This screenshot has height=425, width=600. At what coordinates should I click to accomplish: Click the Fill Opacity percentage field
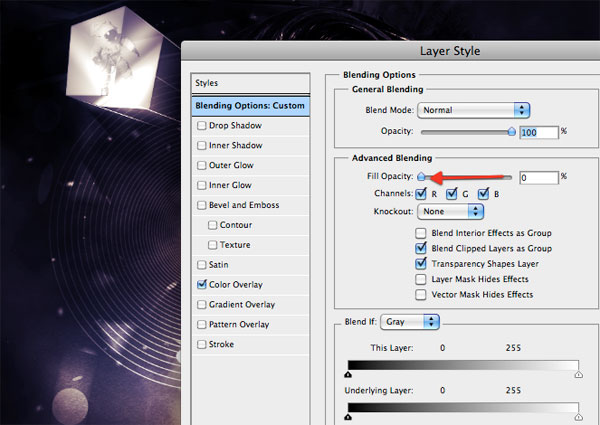click(x=539, y=177)
